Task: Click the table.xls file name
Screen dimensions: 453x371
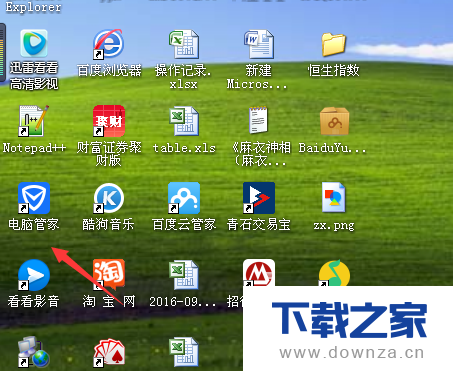Action: [184, 148]
